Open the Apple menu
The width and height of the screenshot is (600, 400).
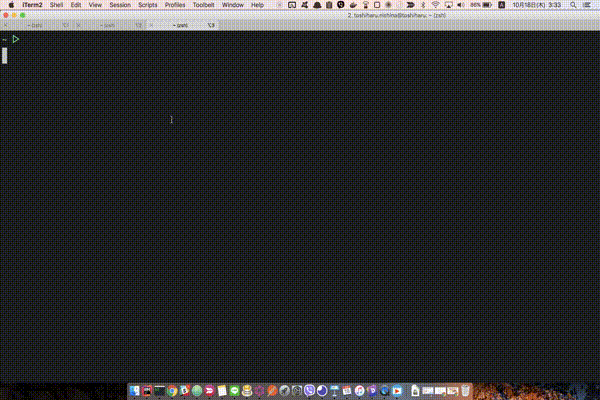click(x=9, y=5)
